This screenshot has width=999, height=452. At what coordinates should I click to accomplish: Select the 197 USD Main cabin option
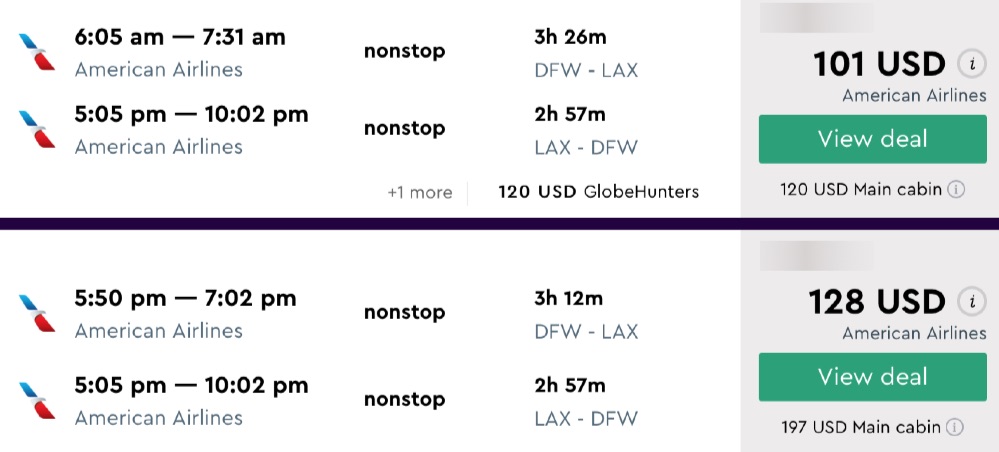(862, 427)
